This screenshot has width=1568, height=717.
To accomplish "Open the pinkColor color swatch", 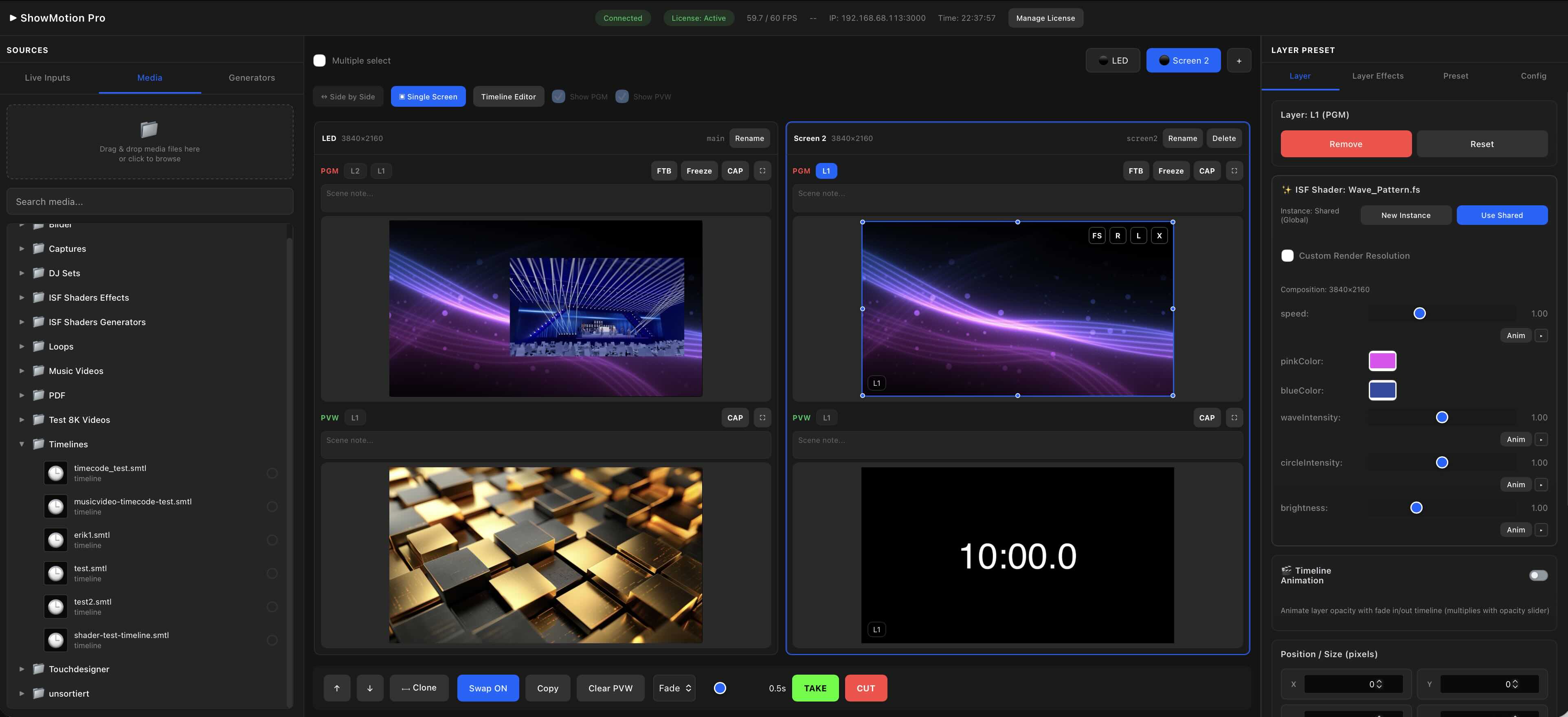I will 1382,360.
